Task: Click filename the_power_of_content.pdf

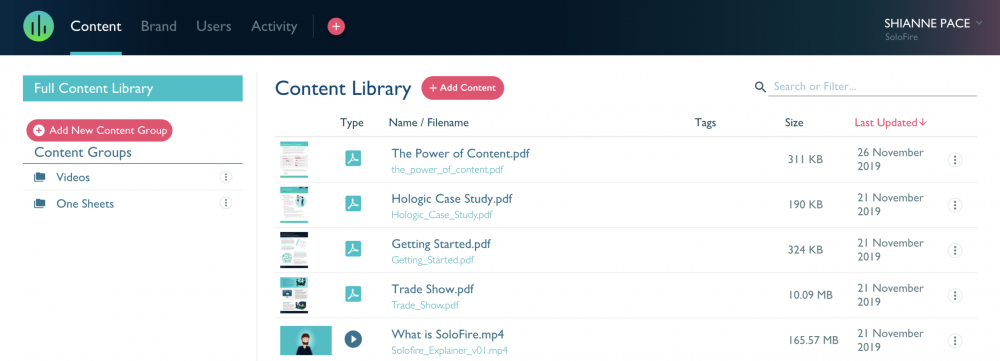Action: tap(448, 170)
